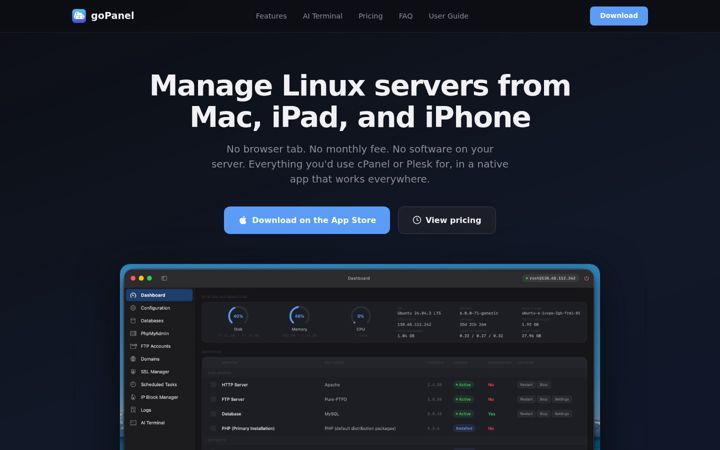
Task: Click the Active badge in the FTP Server row
Action: point(464,399)
